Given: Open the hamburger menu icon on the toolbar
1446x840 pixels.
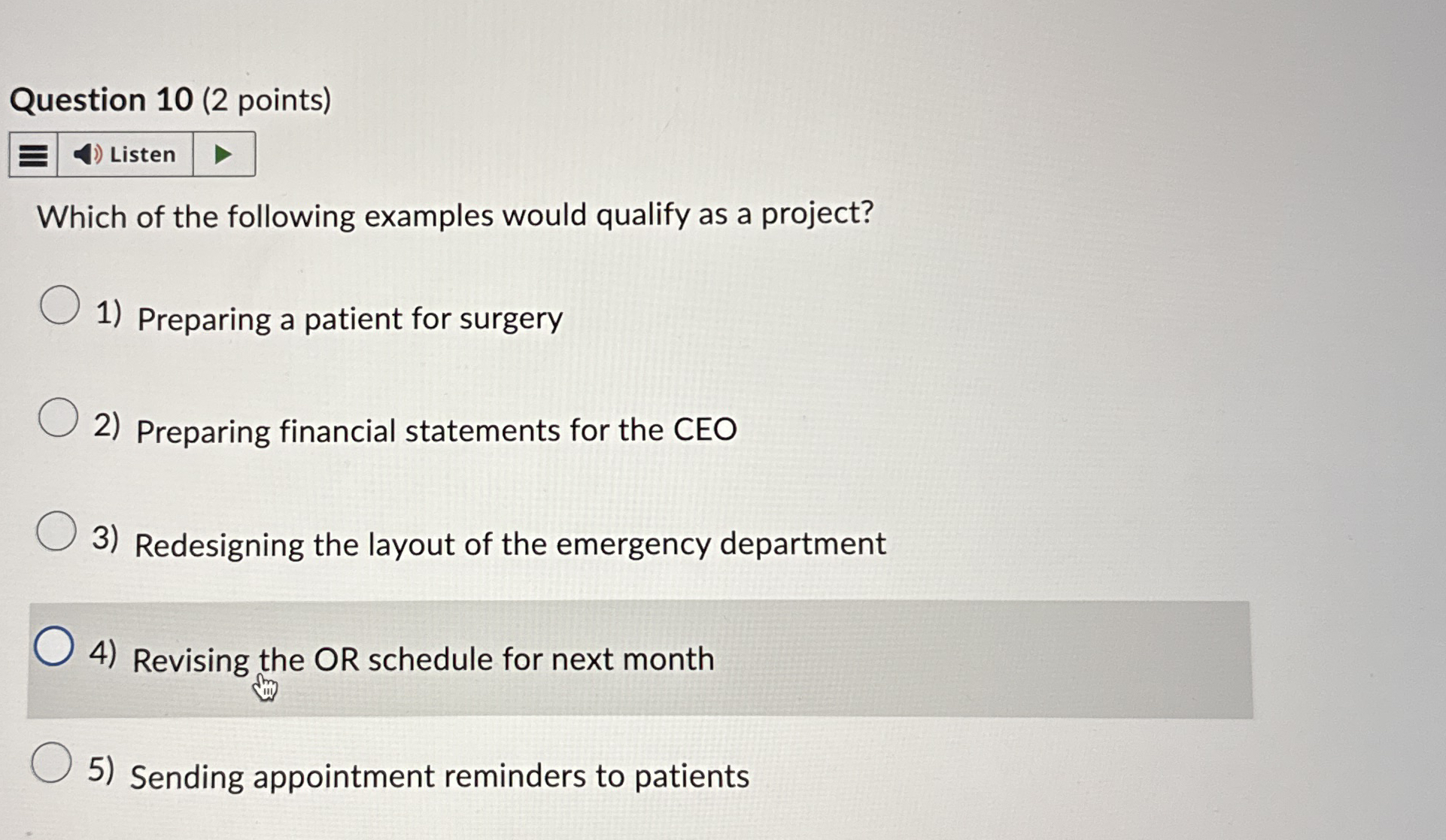Looking at the screenshot, I should [x=32, y=154].
